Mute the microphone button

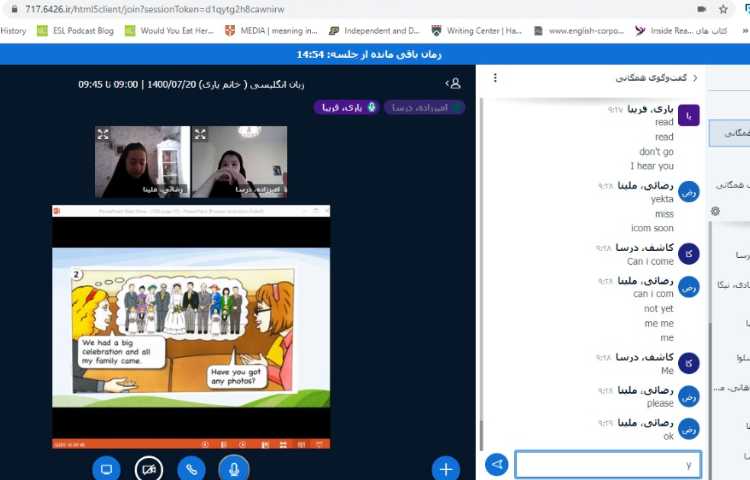[234, 468]
